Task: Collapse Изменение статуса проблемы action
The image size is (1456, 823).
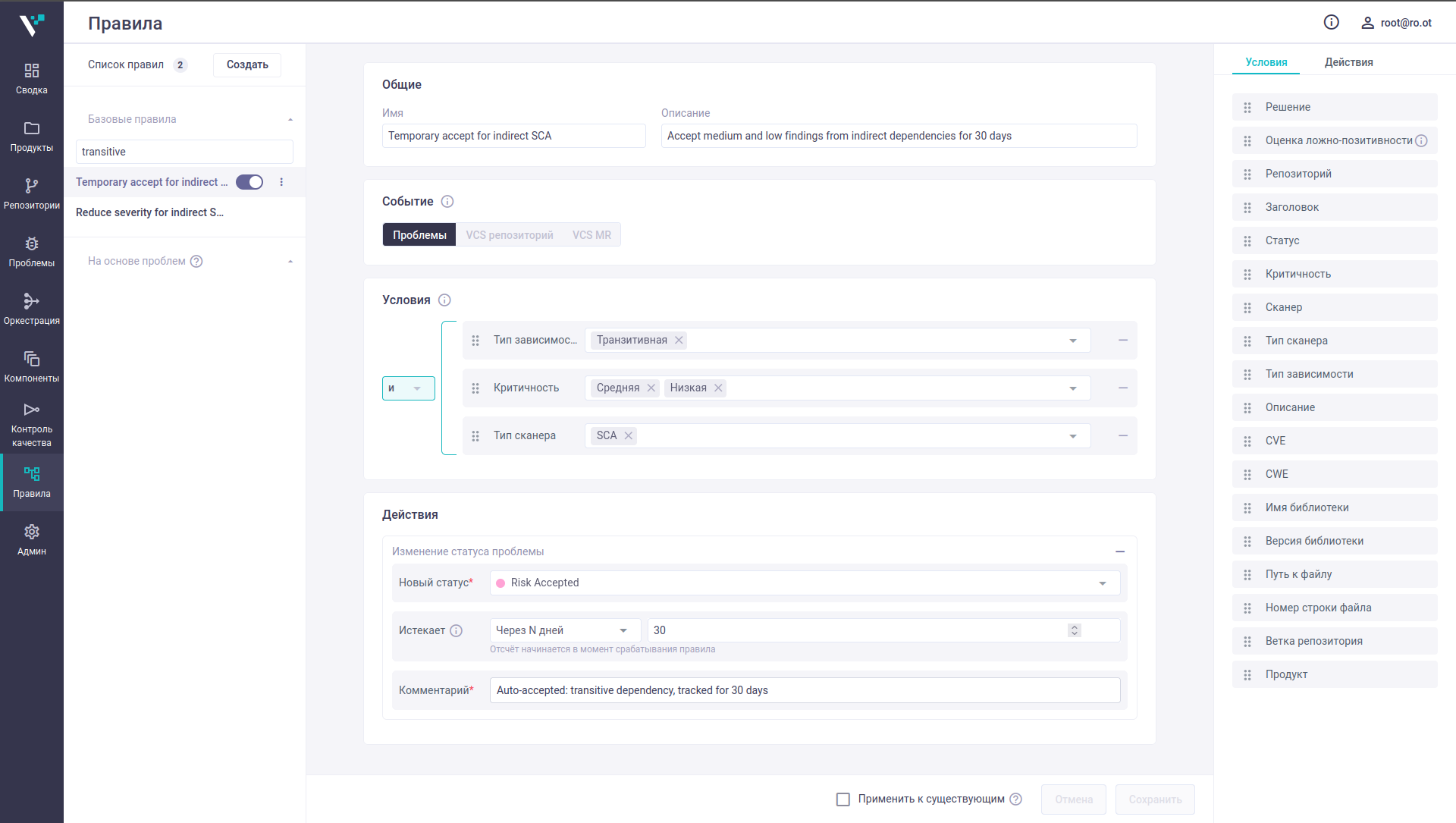Action: (1120, 551)
